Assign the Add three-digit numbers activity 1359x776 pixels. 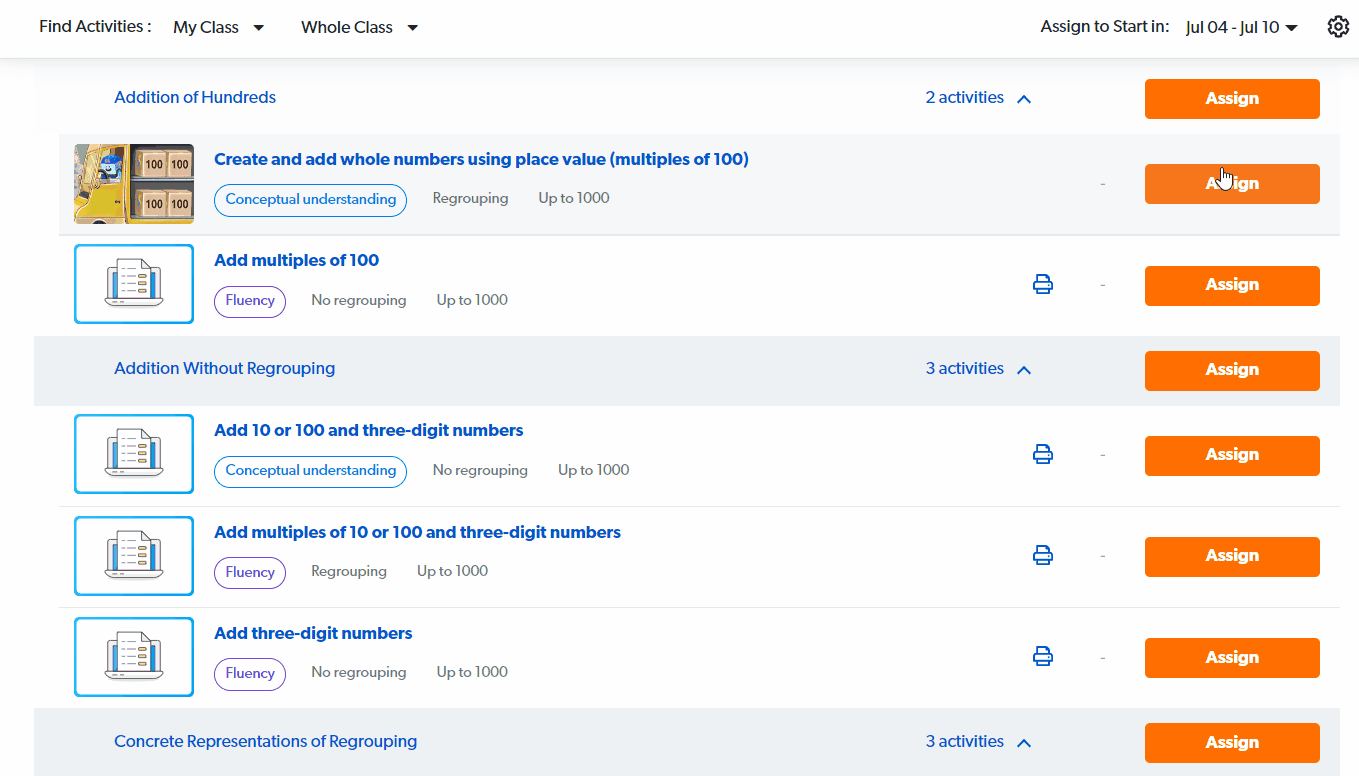[1231, 658]
